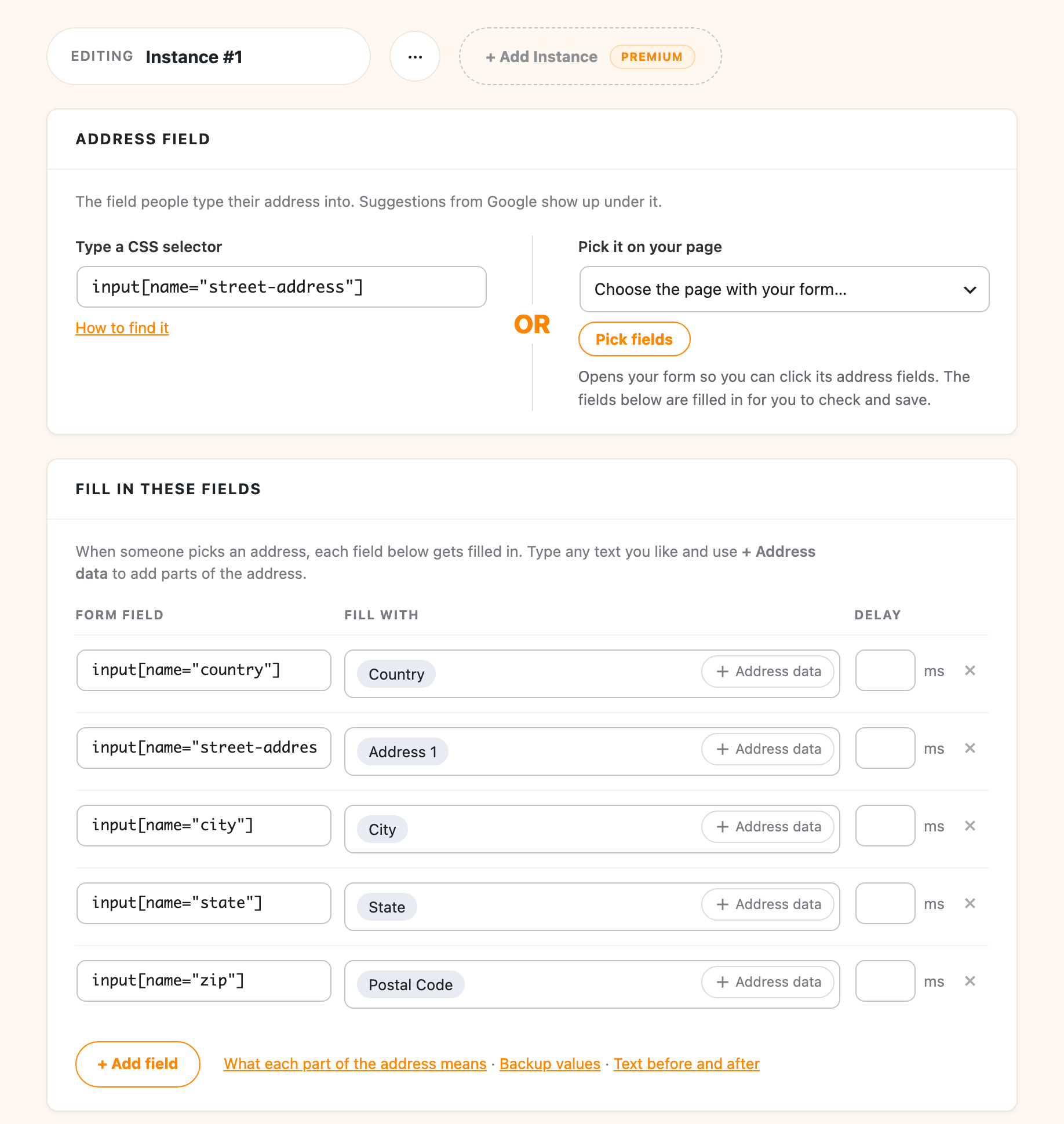Click the + Add Instance premium button
The height and width of the screenshot is (1124, 1064).
[x=590, y=57]
